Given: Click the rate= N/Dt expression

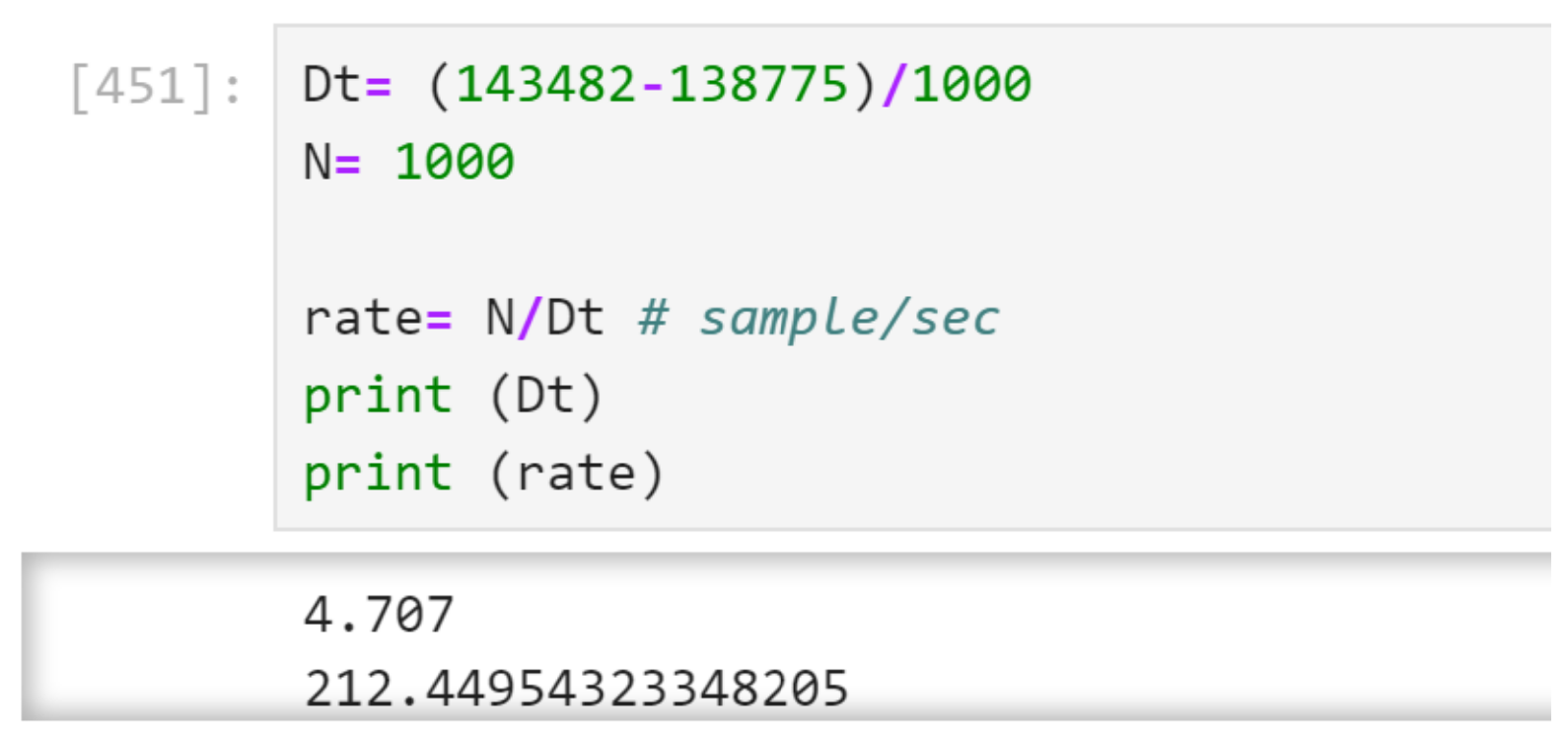Looking at the screenshot, I should 454,319.
